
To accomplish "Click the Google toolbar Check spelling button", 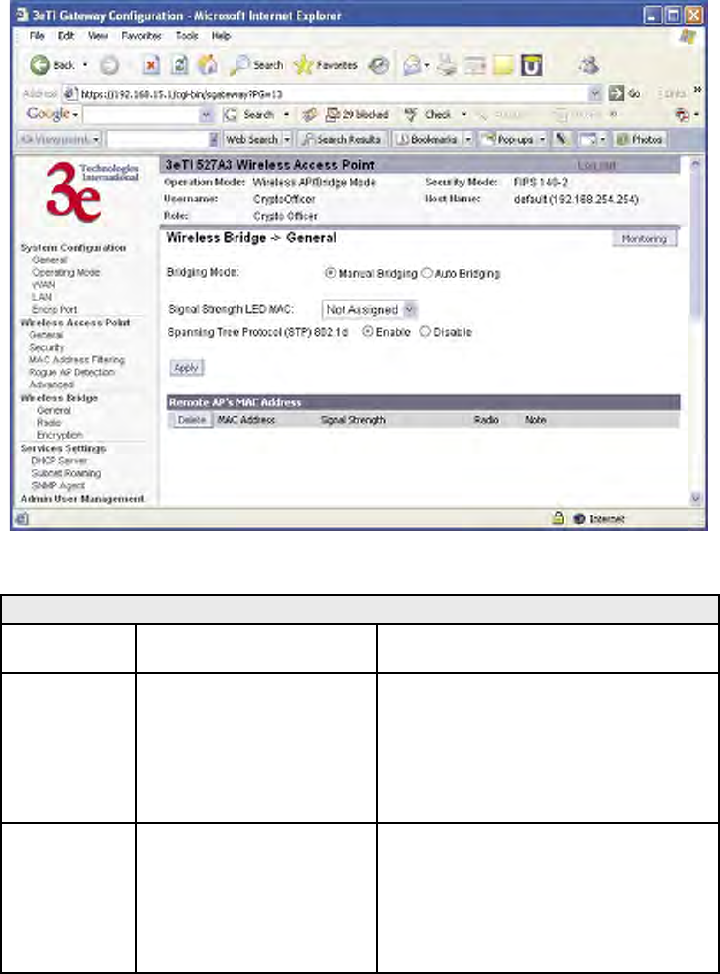I will point(429,115).
